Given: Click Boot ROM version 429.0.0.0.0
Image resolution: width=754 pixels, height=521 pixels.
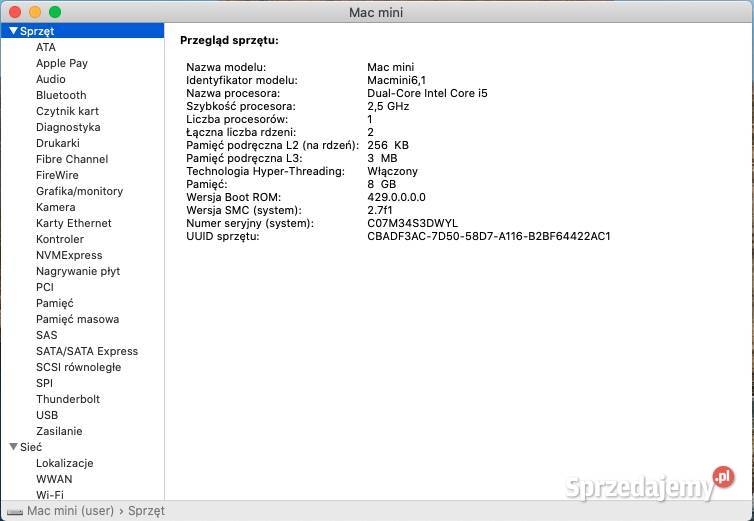Looking at the screenshot, I should tap(396, 197).
